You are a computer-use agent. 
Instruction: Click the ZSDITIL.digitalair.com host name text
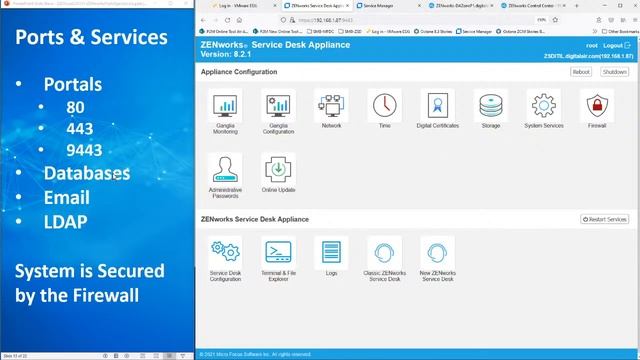(588, 56)
